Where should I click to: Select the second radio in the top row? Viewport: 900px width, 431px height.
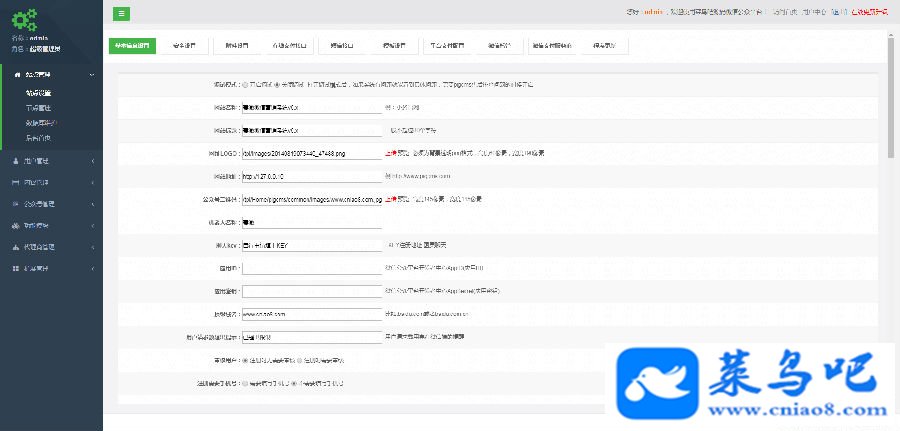277,84
